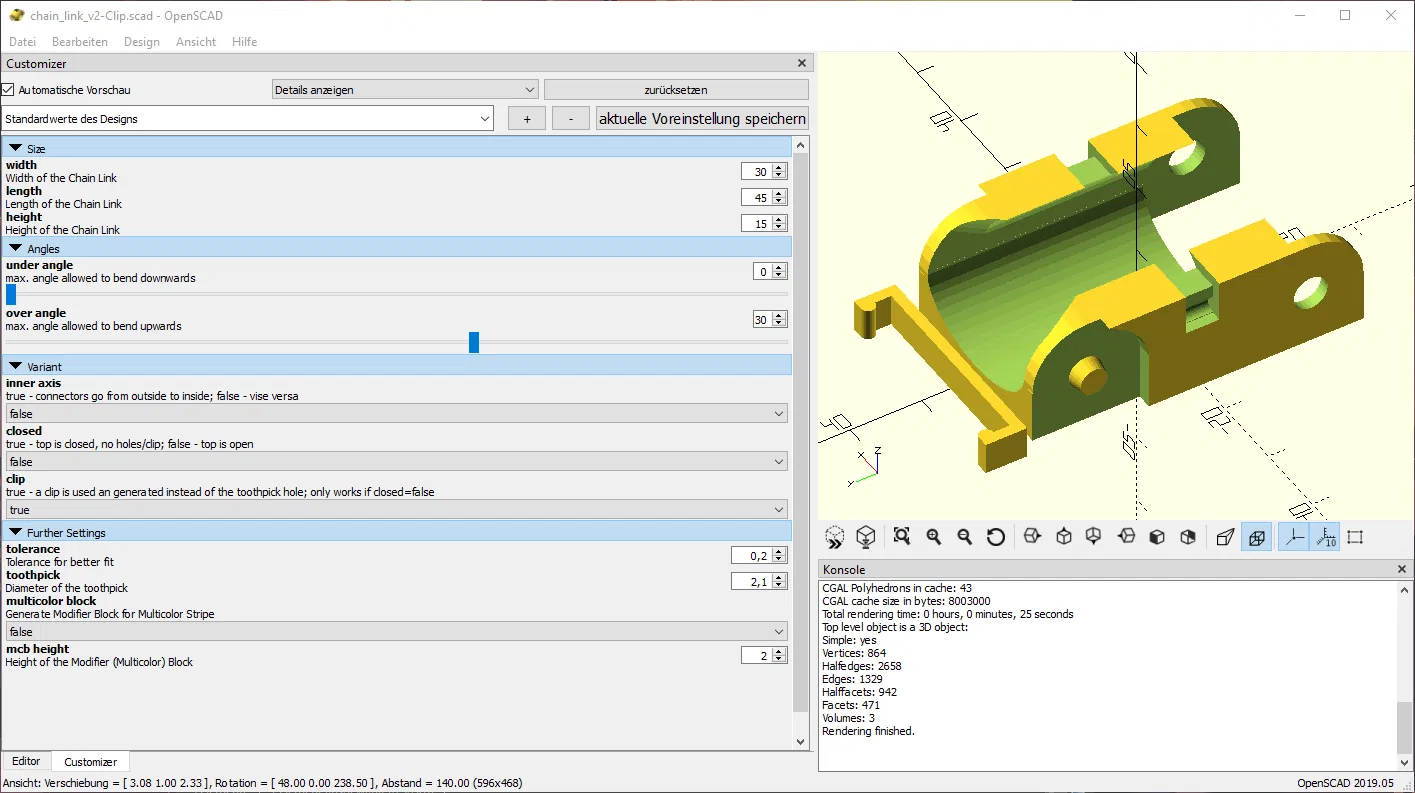Image resolution: width=1415 pixels, height=793 pixels.
Task: Toggle the show edges button
Action: click(1355, 537)
